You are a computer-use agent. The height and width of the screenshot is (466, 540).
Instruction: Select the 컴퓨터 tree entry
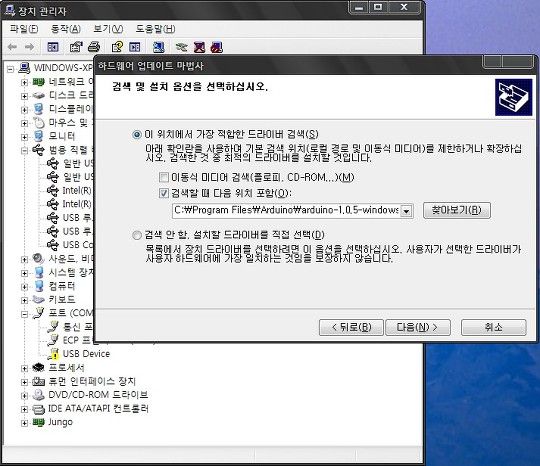click(x=62, y=286)
